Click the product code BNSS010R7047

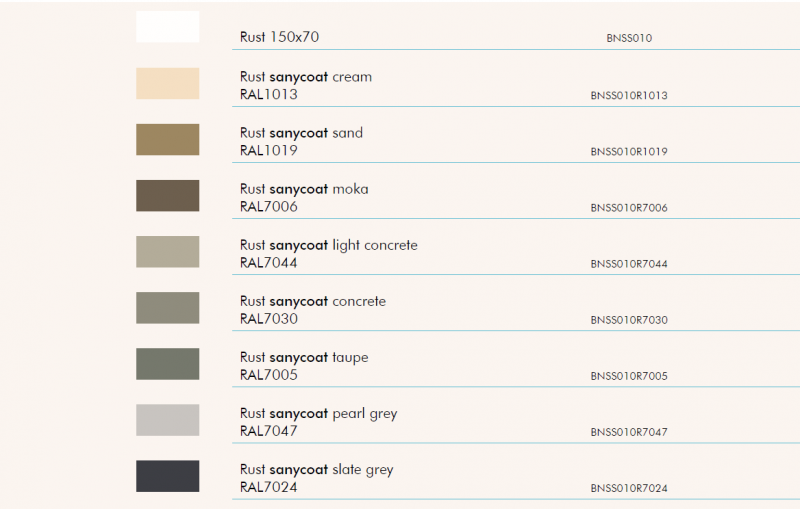click(x=629, y=432)
